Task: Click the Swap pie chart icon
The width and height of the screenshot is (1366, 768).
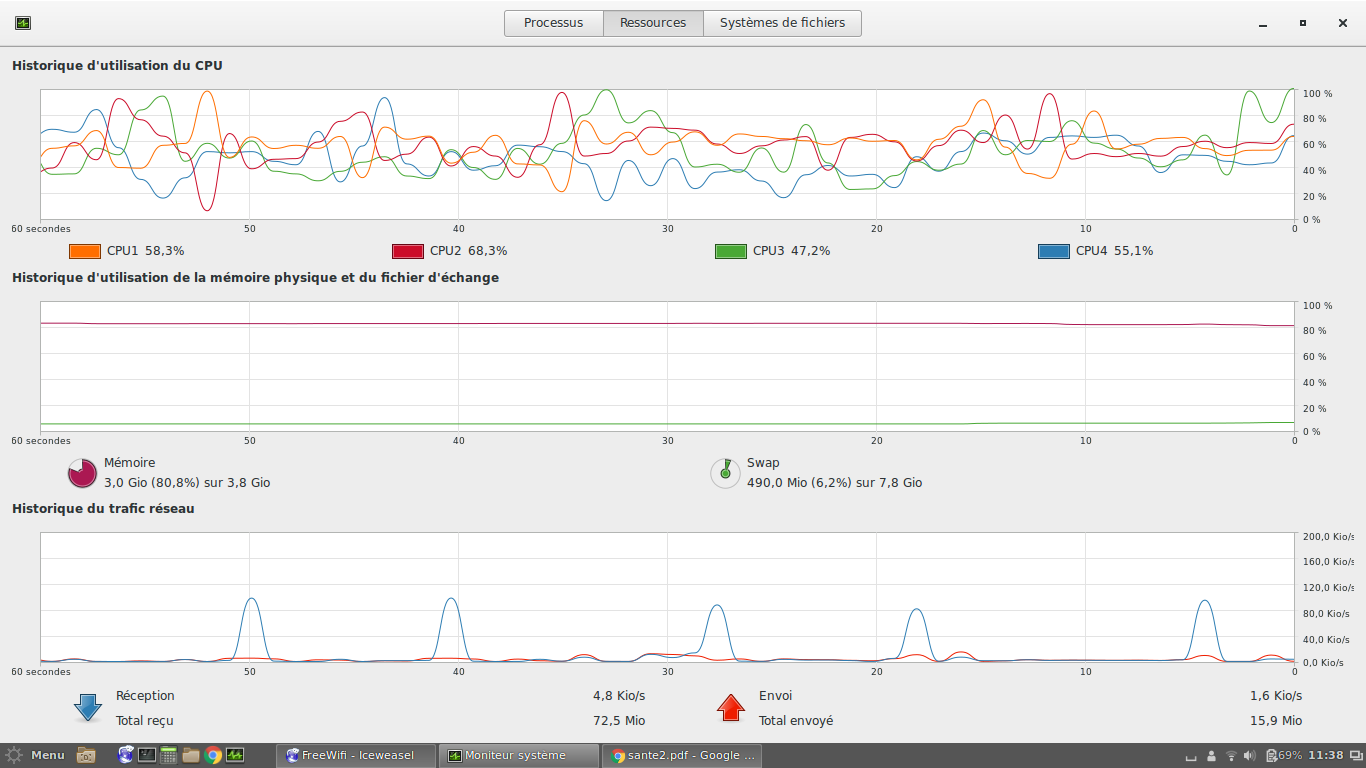Action: [725, 473]
